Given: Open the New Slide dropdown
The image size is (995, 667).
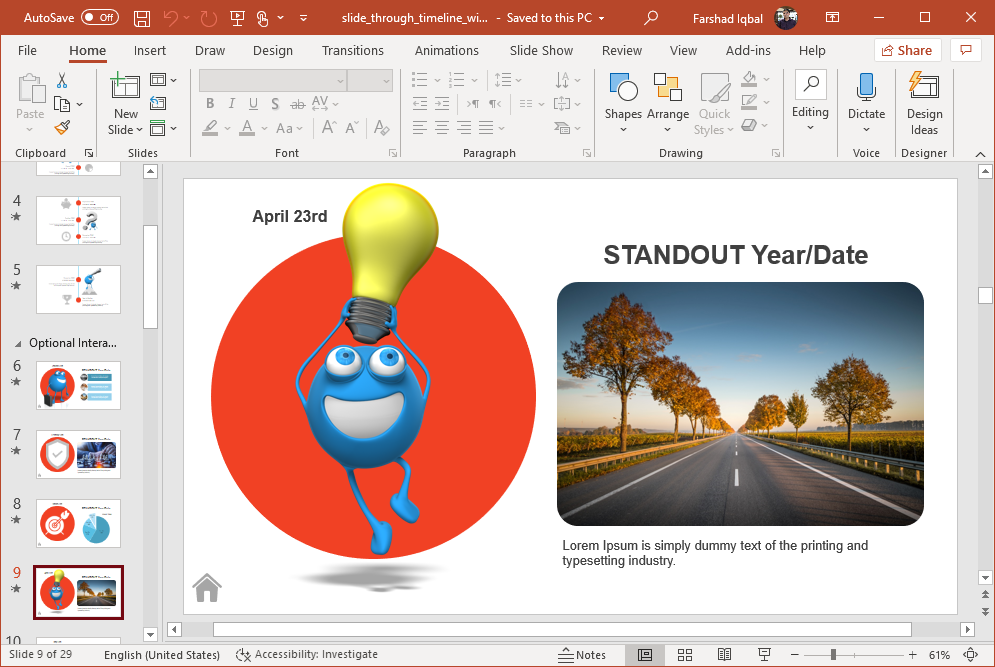Looking at the screenshot, I should pos(126,129).
